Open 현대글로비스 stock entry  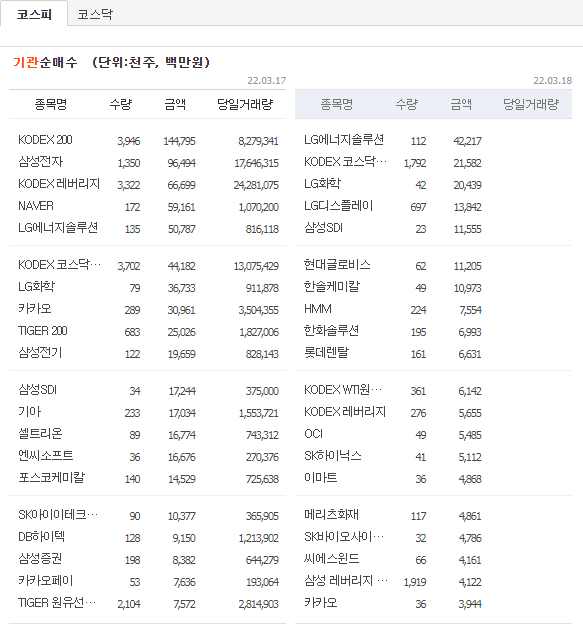(337, 265)
